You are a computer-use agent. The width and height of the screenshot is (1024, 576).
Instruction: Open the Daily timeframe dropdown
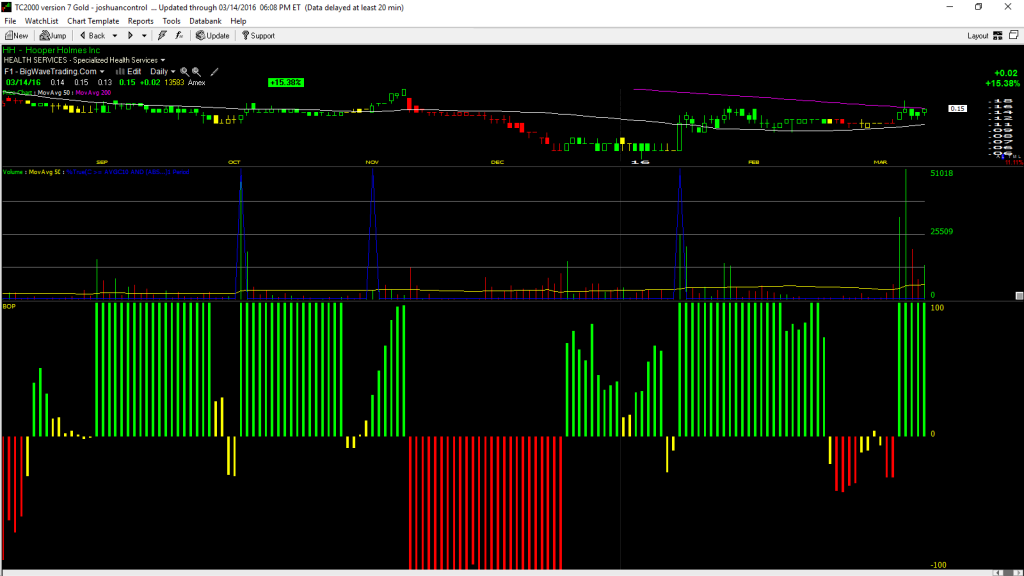point(163,71)
